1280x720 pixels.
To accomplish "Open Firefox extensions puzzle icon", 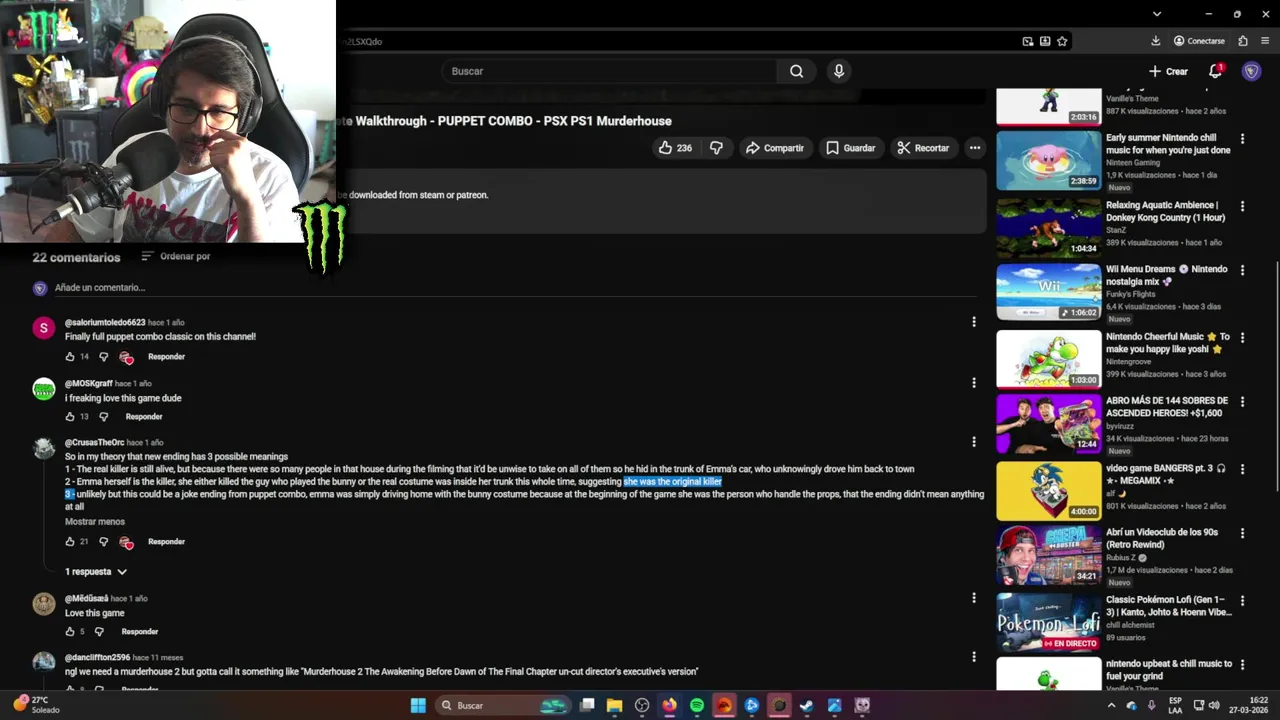I will click(x=1243, y=41).
